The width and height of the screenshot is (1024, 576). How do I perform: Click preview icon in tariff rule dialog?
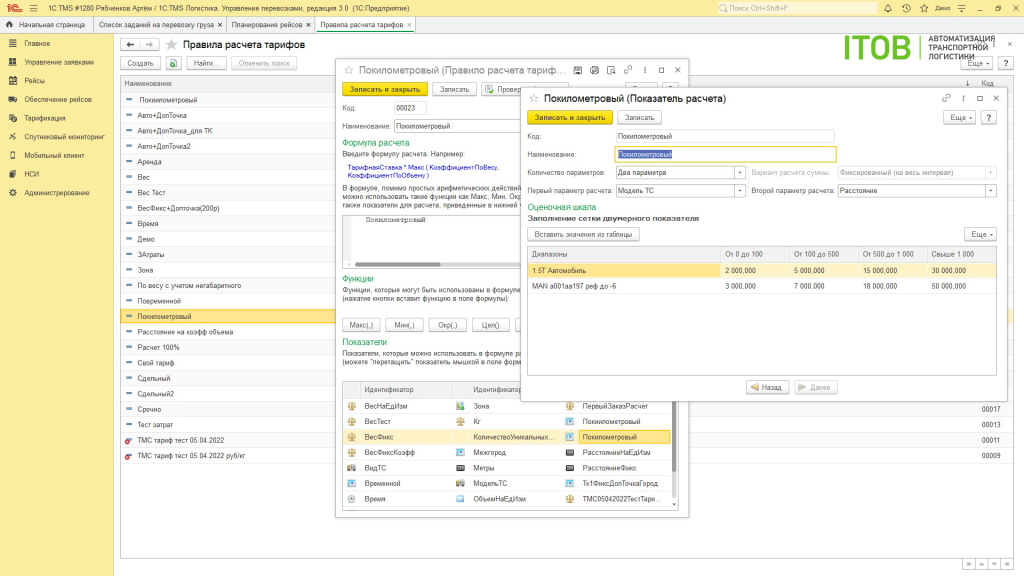coord(611,70)
